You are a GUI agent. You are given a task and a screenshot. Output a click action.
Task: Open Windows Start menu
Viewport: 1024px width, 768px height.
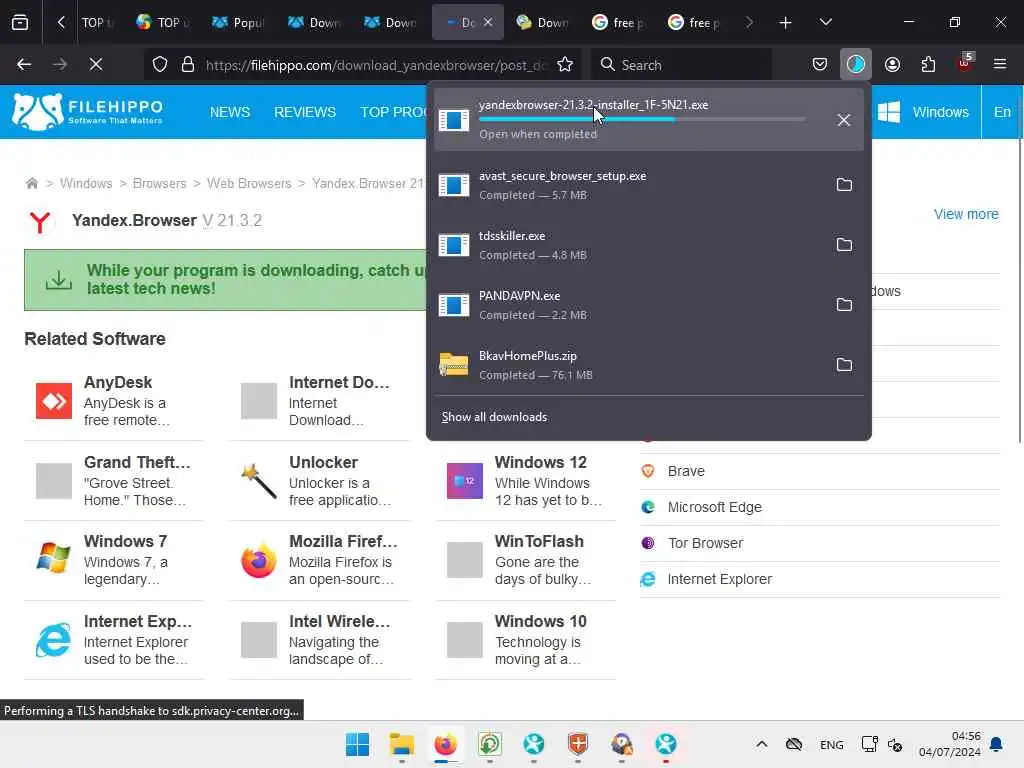[x=357, y=744]
